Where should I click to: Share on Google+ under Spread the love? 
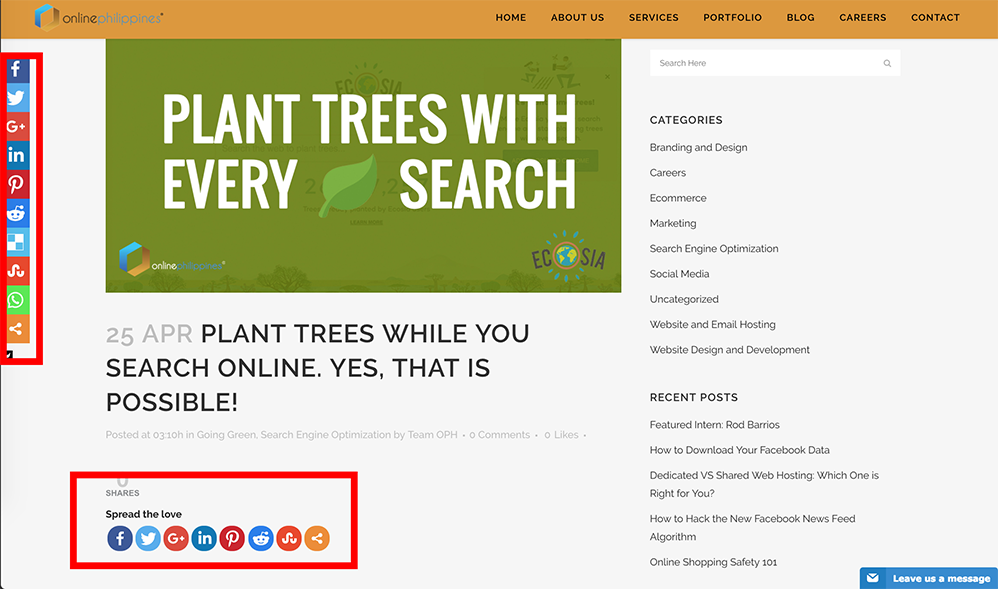point(176,539)
